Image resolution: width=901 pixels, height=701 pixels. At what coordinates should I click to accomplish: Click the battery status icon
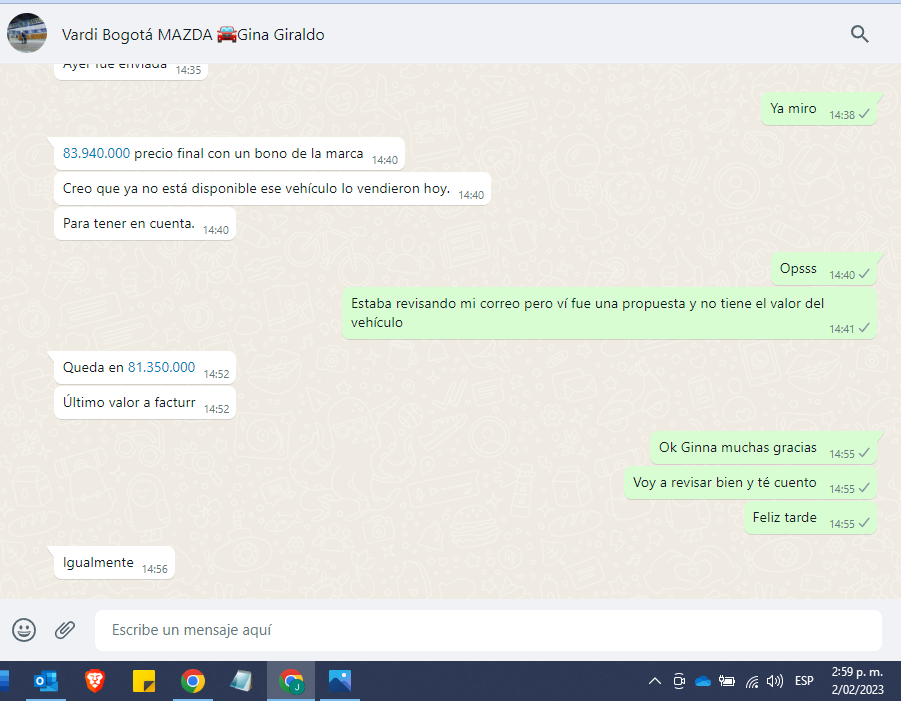point(727,681)
